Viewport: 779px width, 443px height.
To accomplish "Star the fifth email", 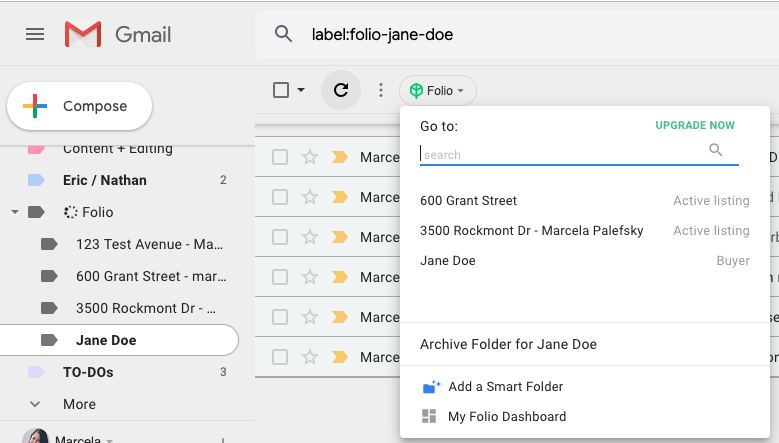I will 310,317.
